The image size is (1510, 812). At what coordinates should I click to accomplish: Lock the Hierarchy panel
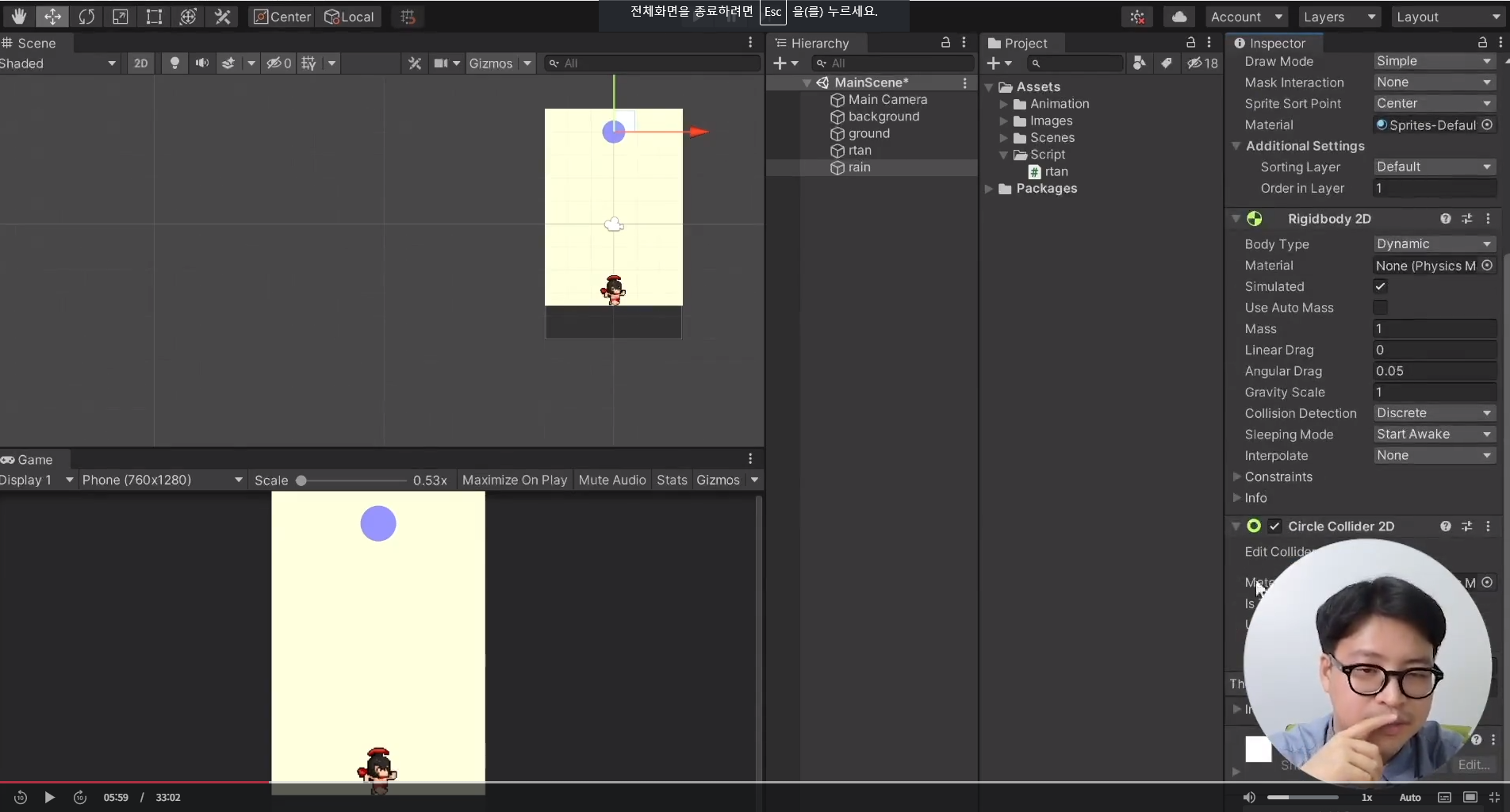[945, 42]
